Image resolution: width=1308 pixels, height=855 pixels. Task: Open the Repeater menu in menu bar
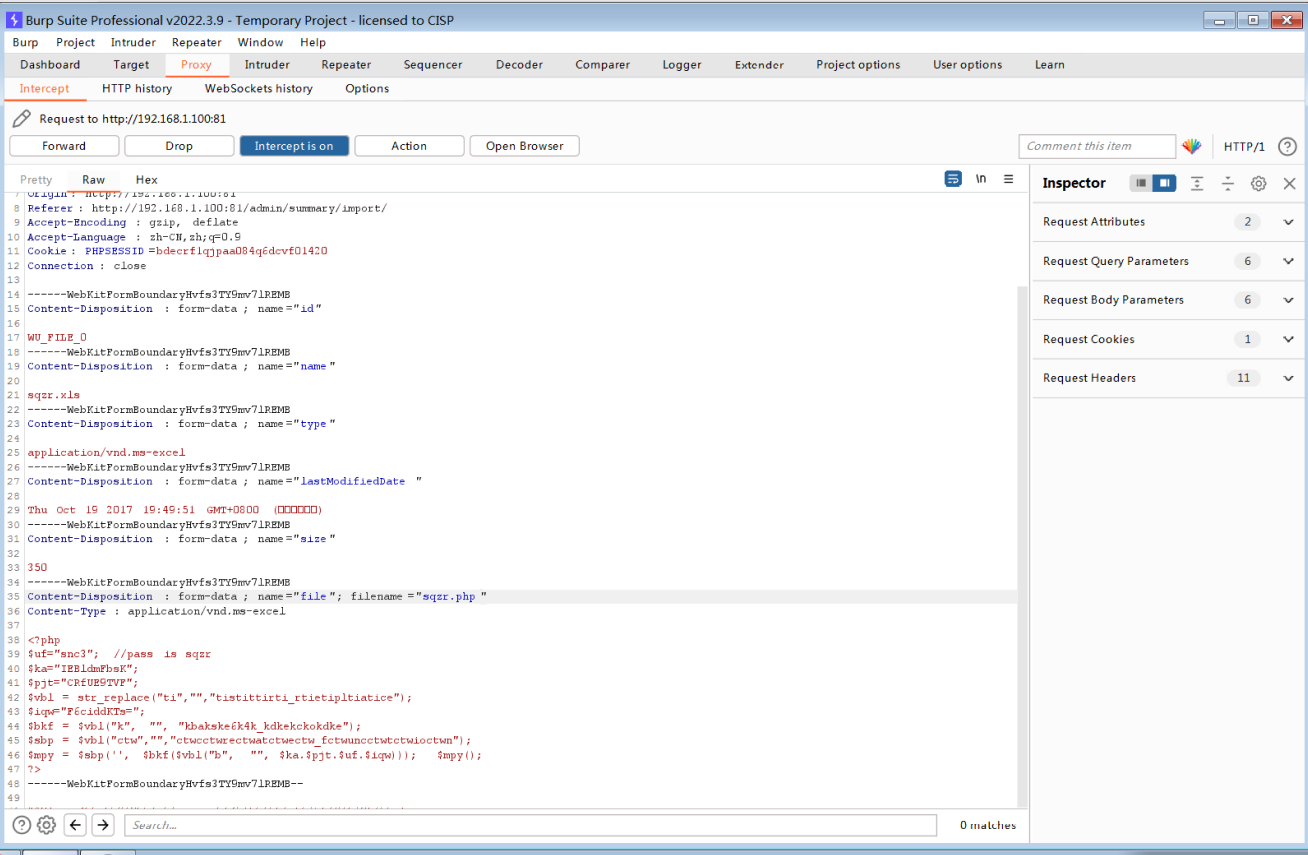pyautogui.click(x=196, y=42)
